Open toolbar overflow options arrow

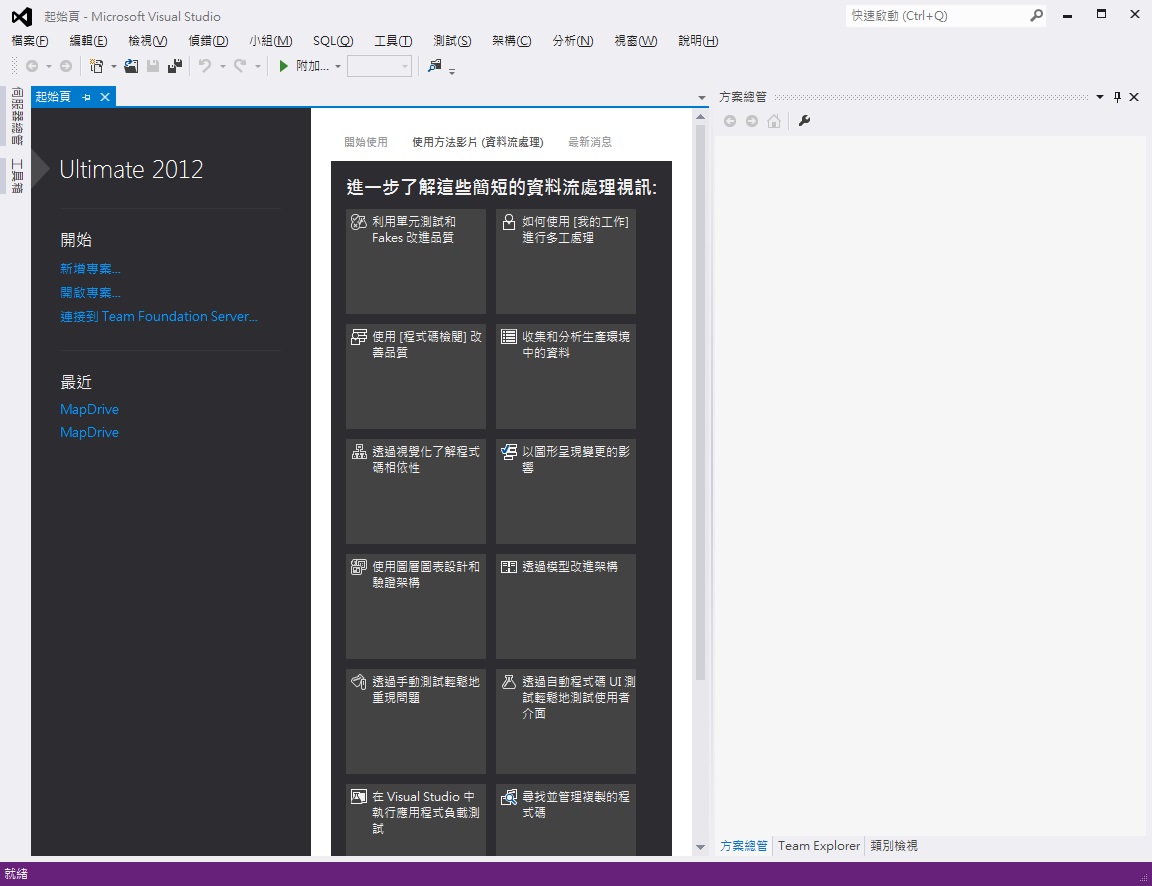[452, 71]
